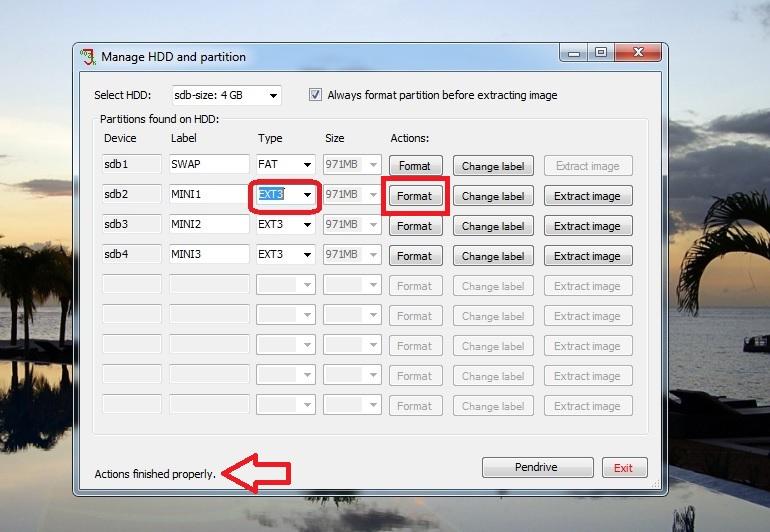The height and width of the screenshot is (532, 770).
Task: Click the Type column header
Action: click(270, 139)
